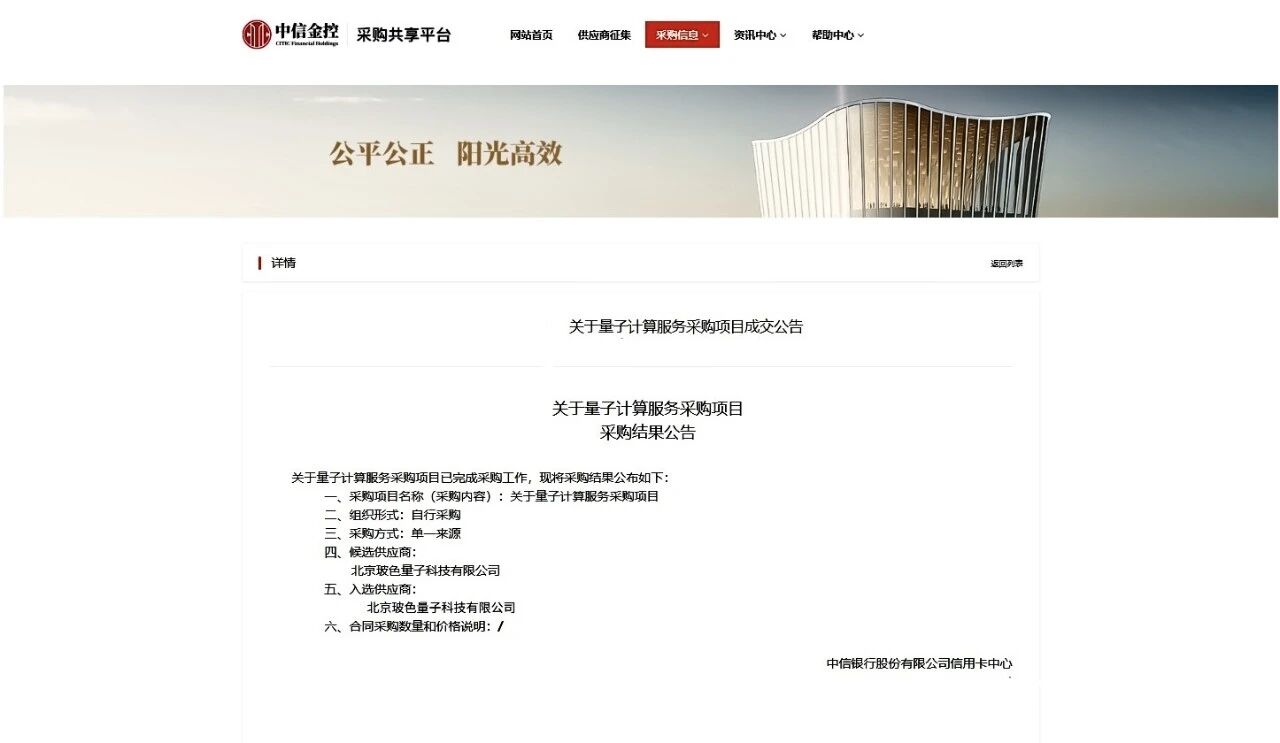1280x743 pixels.
Task: Click the 详情 section heading
Action: (x=283, y=263)
